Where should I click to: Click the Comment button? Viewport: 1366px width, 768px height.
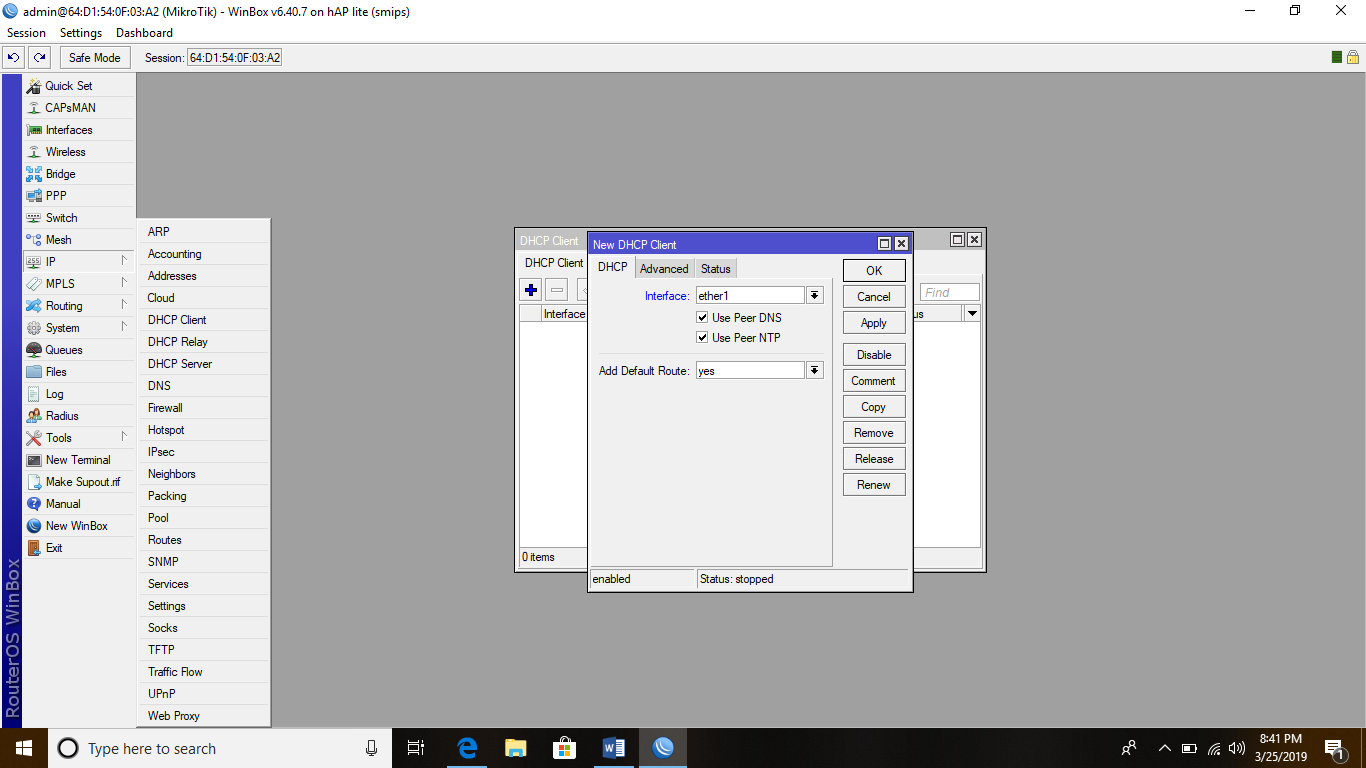pyautogui.click(x=874, y=381)
